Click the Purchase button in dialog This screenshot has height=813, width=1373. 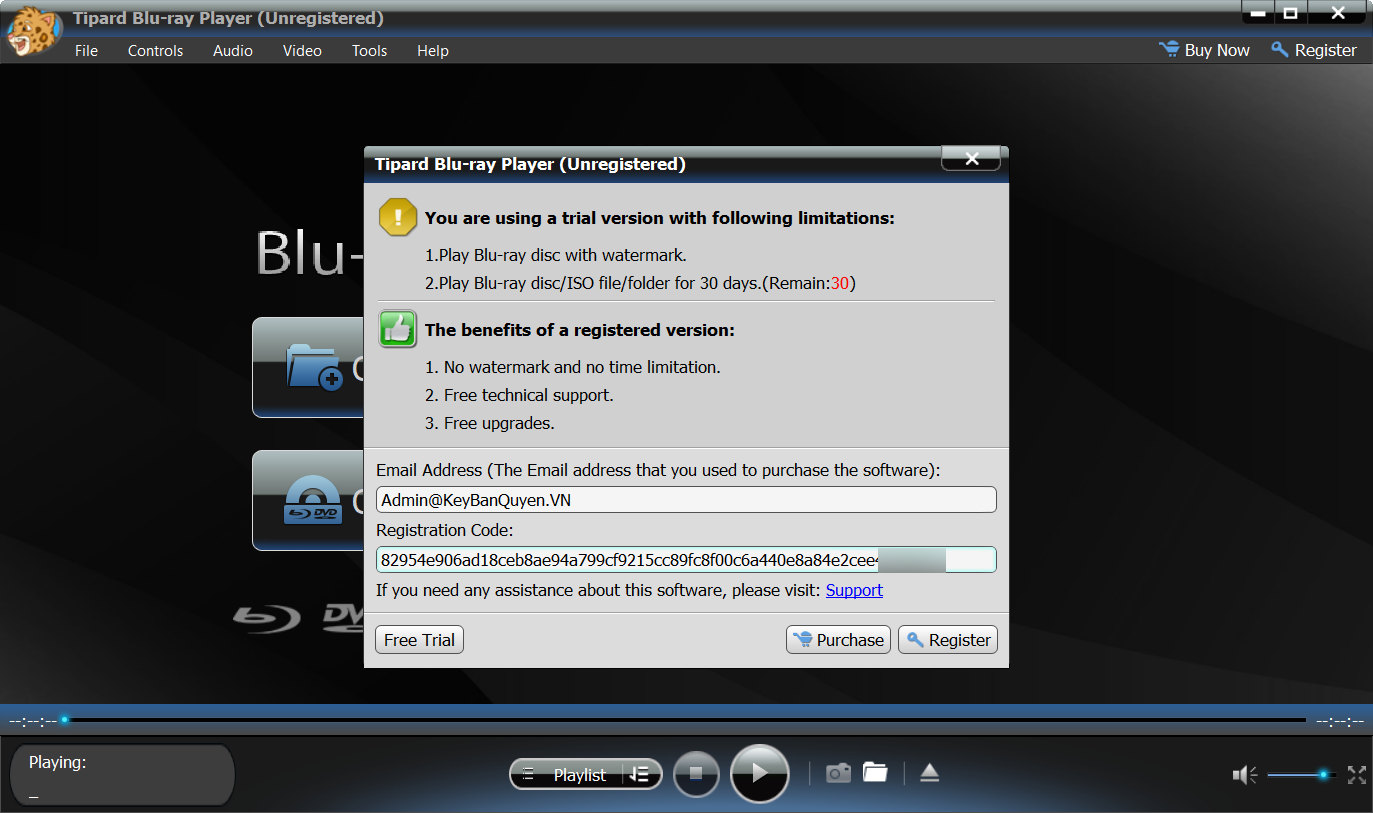[x=838, y=640]
